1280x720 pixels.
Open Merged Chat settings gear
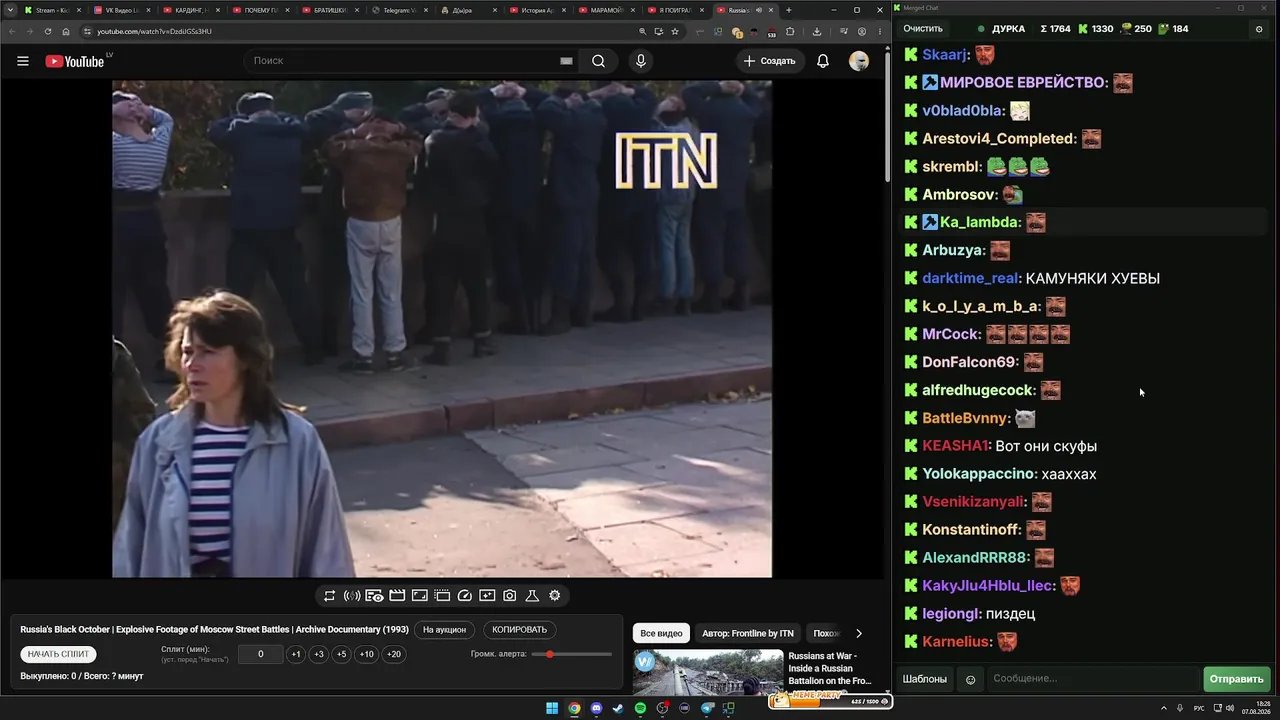[x=1259, y=29]
